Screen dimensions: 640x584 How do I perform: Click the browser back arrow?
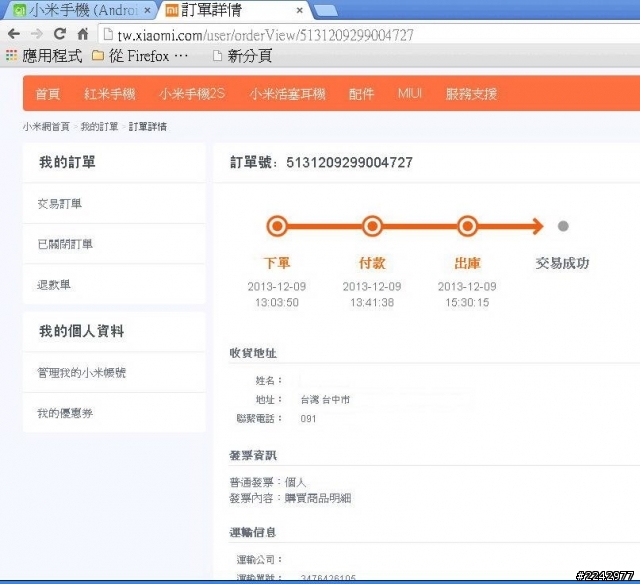point(14,34)
